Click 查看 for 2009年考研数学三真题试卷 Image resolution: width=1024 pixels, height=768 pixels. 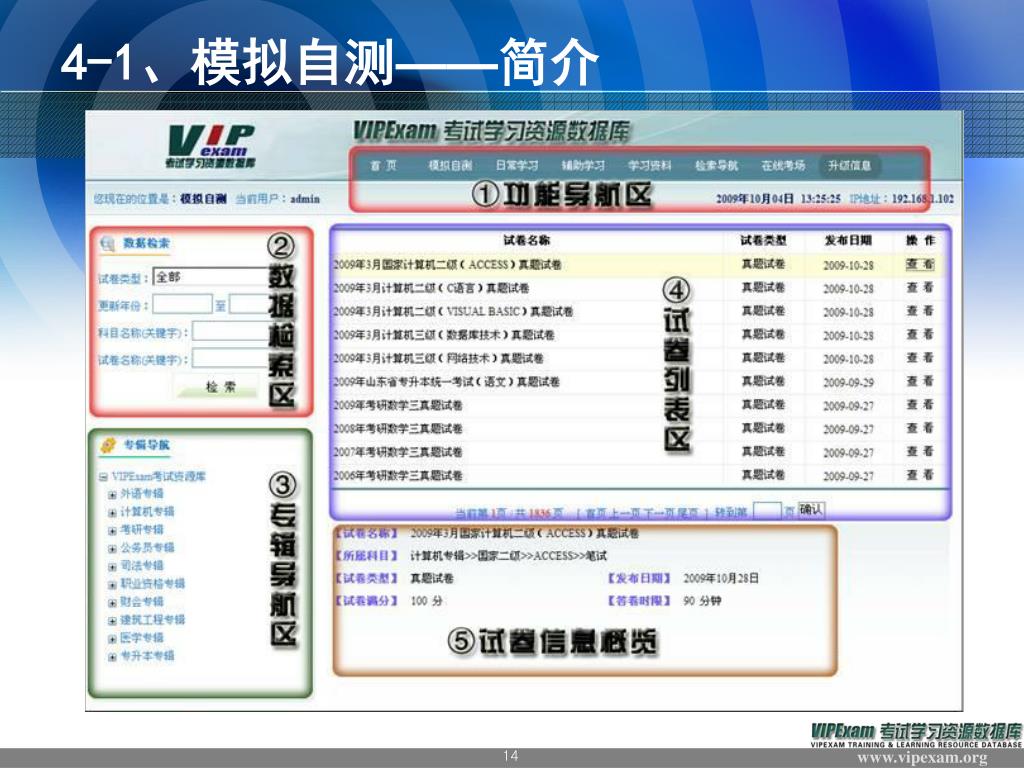920,406
